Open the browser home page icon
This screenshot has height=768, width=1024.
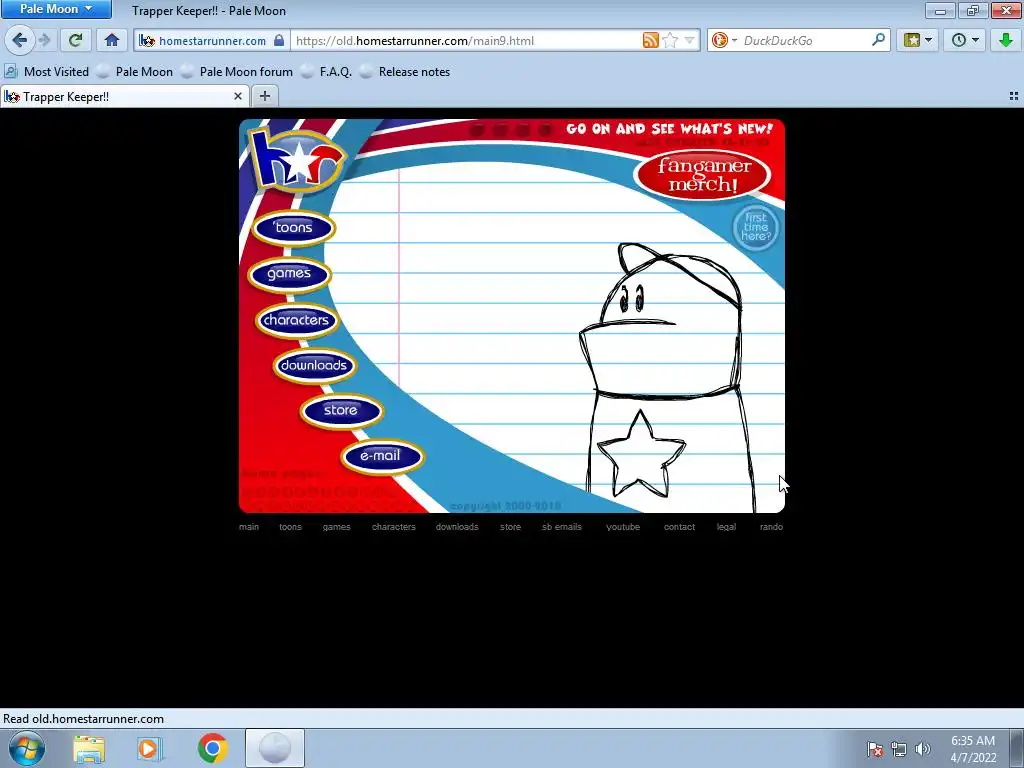point(112,40)
